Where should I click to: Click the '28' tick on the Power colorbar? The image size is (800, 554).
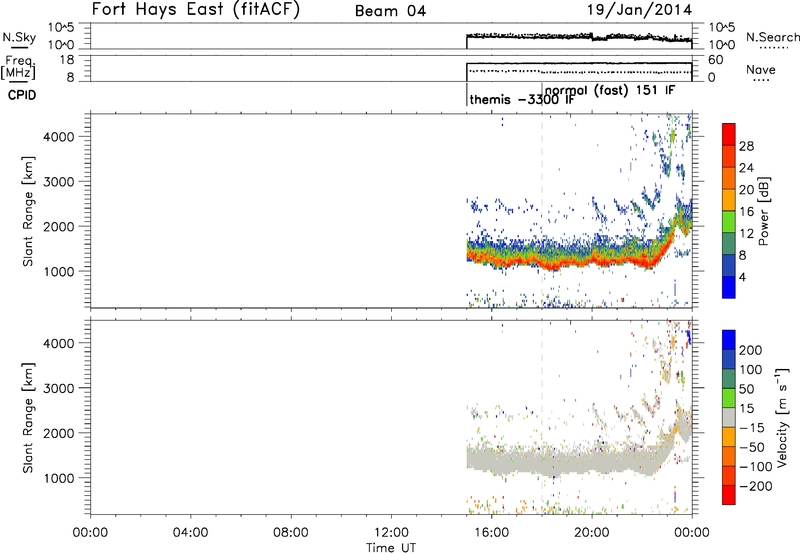tap(746, 146)
